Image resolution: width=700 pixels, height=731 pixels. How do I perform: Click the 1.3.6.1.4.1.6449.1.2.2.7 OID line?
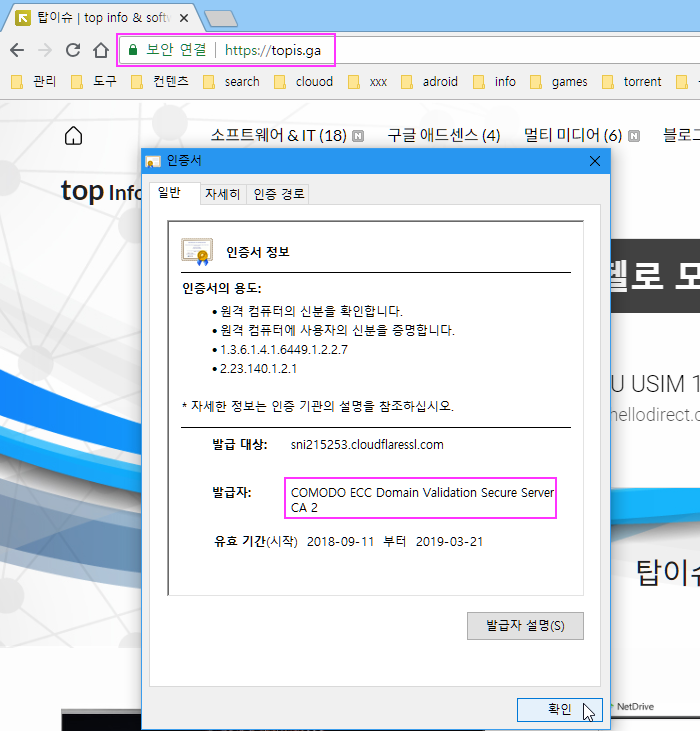[284, 350]
